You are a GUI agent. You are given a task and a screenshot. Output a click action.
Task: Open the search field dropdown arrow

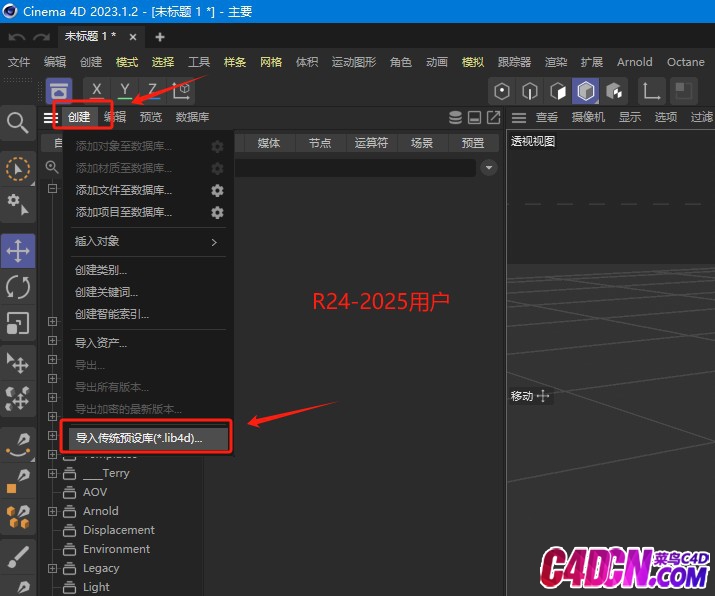(489, 168)
